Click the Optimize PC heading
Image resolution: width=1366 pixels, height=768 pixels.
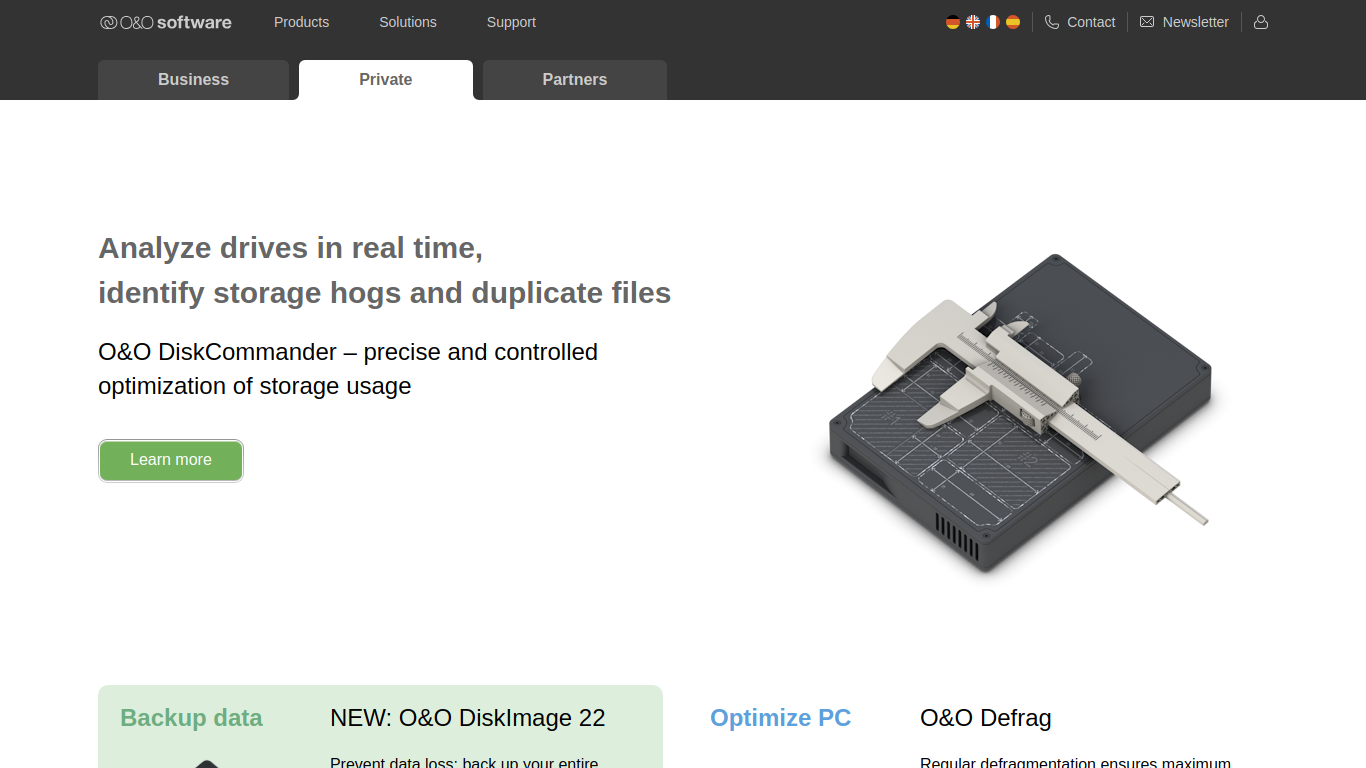point(780,718)
